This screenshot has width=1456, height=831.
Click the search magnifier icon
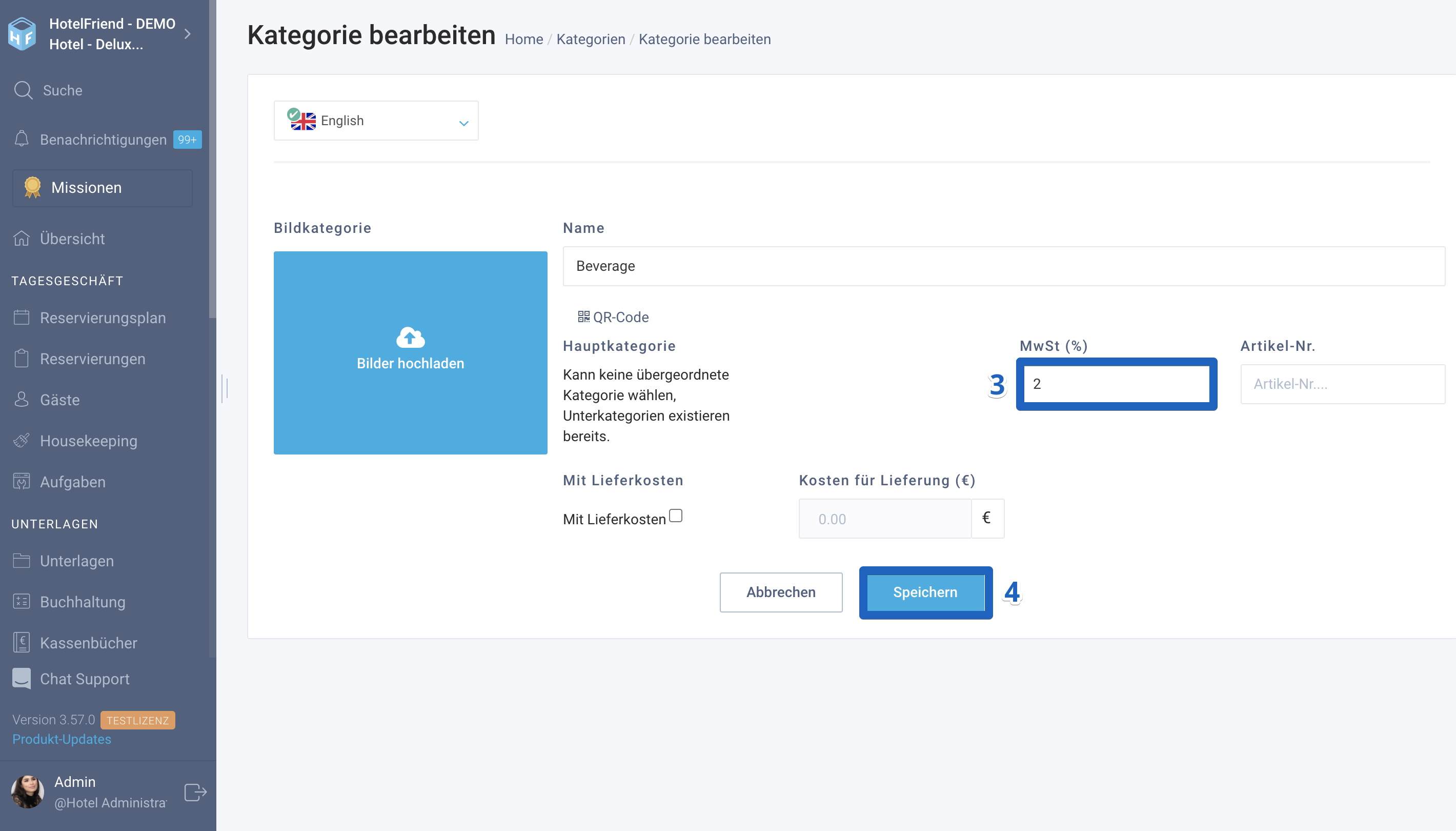(x=23, y=90)
